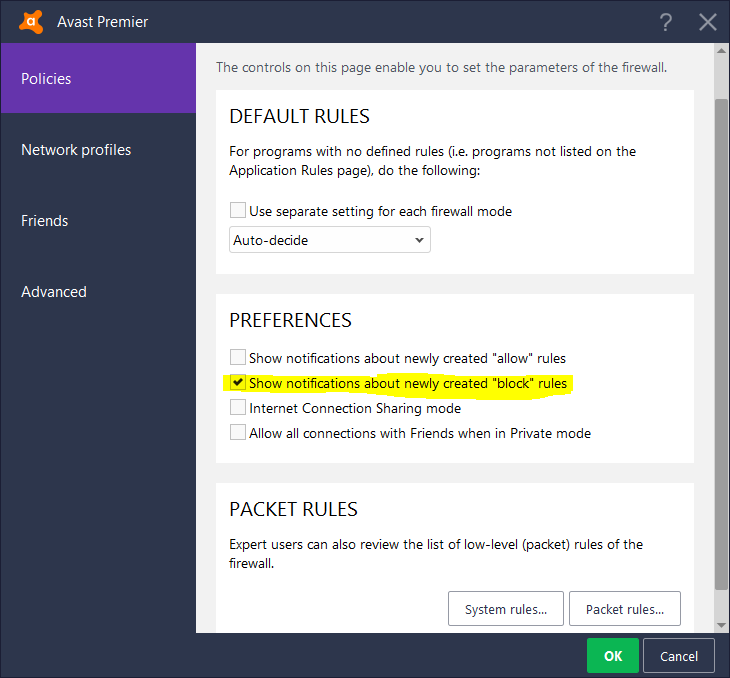Open Packet rules dialog
The width and height of the screenshot is (730, 678).
[624, 609]
